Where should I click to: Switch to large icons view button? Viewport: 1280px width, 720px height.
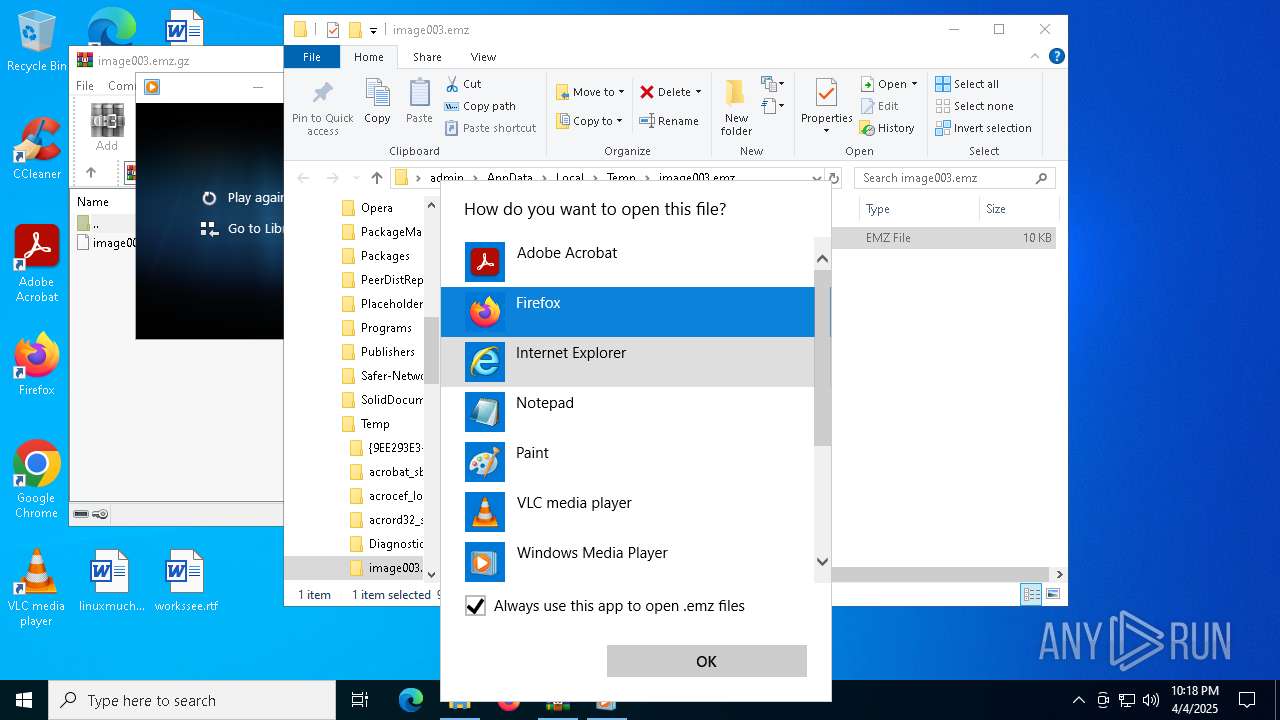[1053, 595]
